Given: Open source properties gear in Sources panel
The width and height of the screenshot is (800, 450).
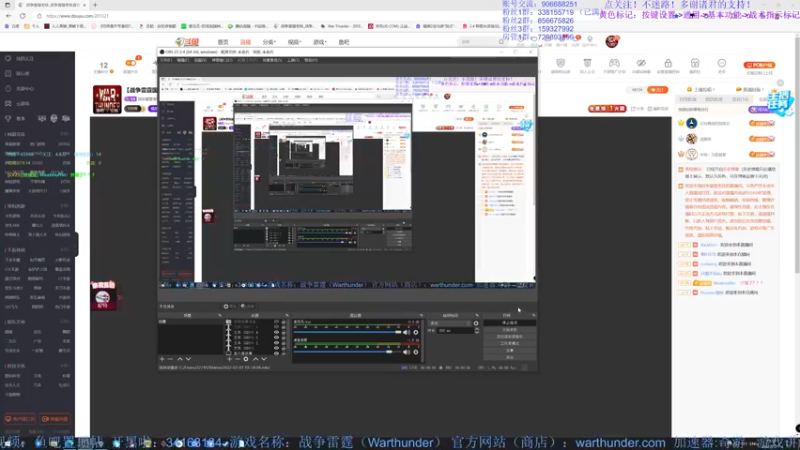Looking at the screenshot, I should coord(246,359).
